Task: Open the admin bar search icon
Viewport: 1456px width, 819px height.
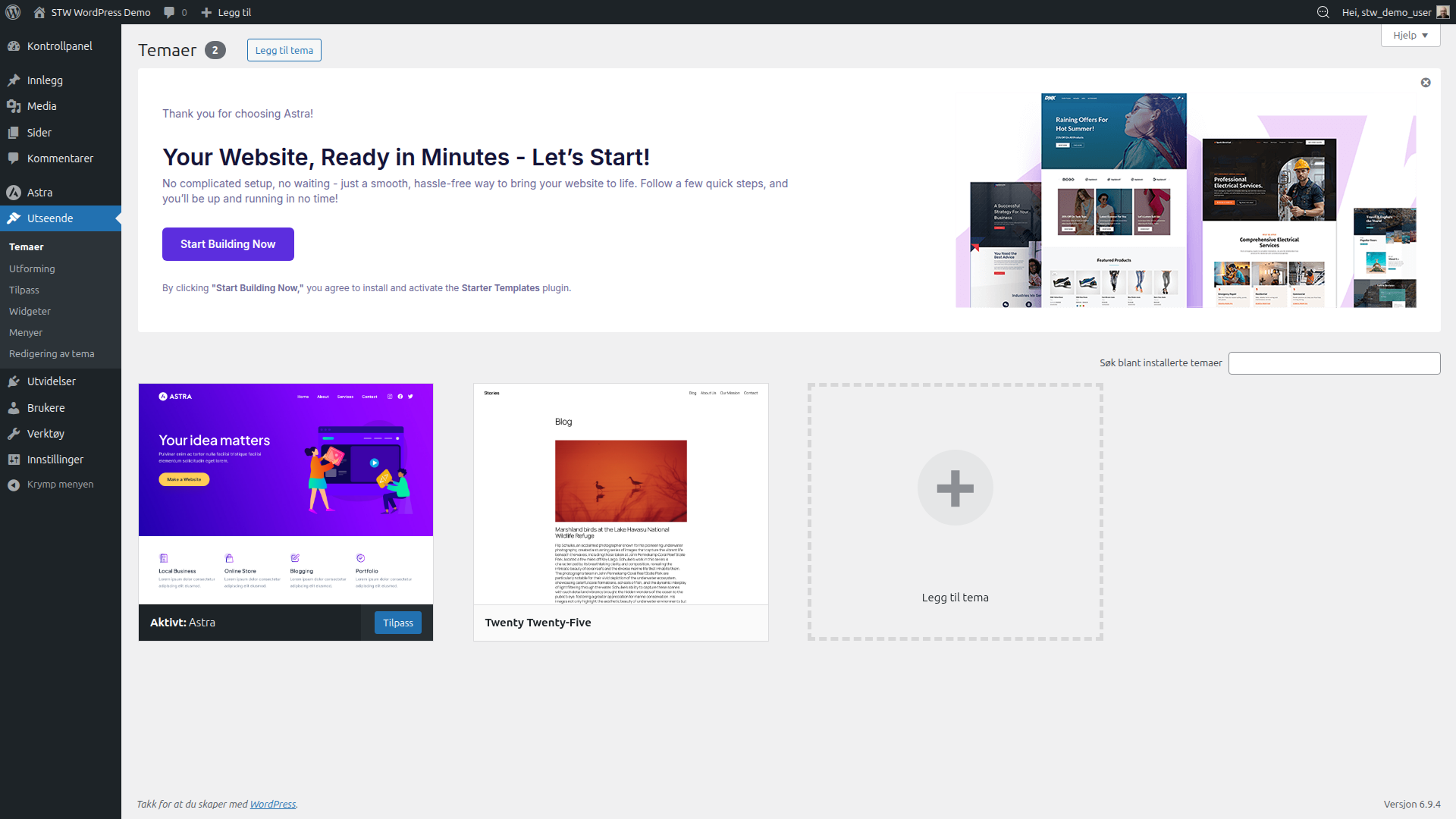Action: coord(1323,12)
